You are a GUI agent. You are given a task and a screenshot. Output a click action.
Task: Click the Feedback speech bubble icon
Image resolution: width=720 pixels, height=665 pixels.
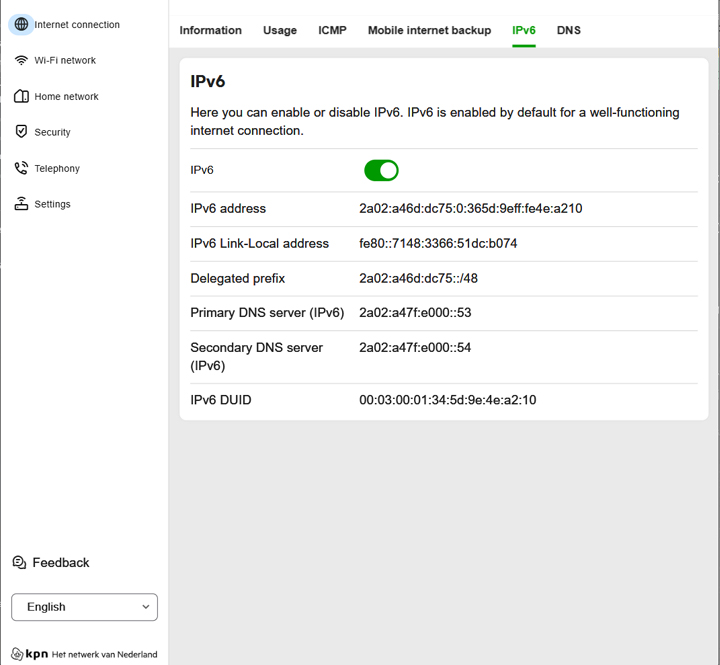[x=19, y=563]
